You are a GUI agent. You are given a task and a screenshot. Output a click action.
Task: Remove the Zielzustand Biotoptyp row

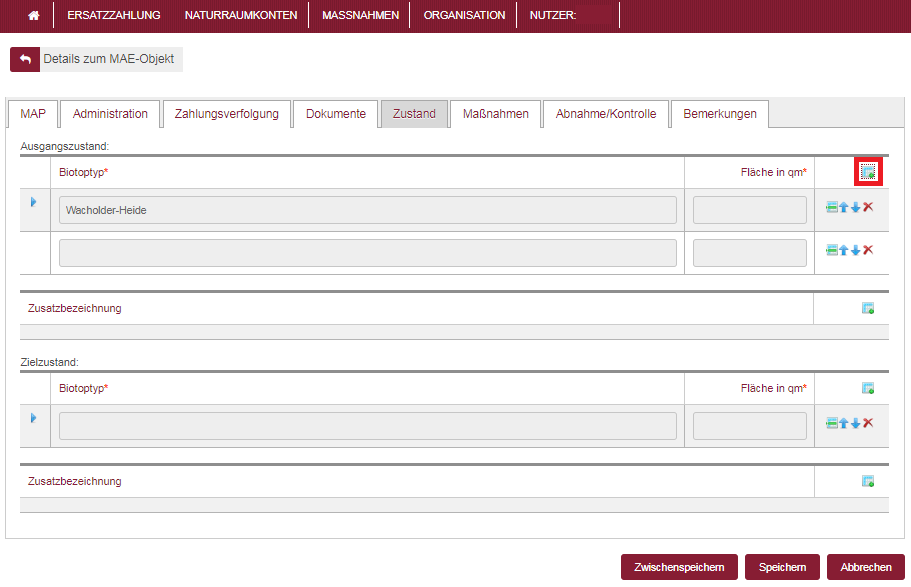868,423
